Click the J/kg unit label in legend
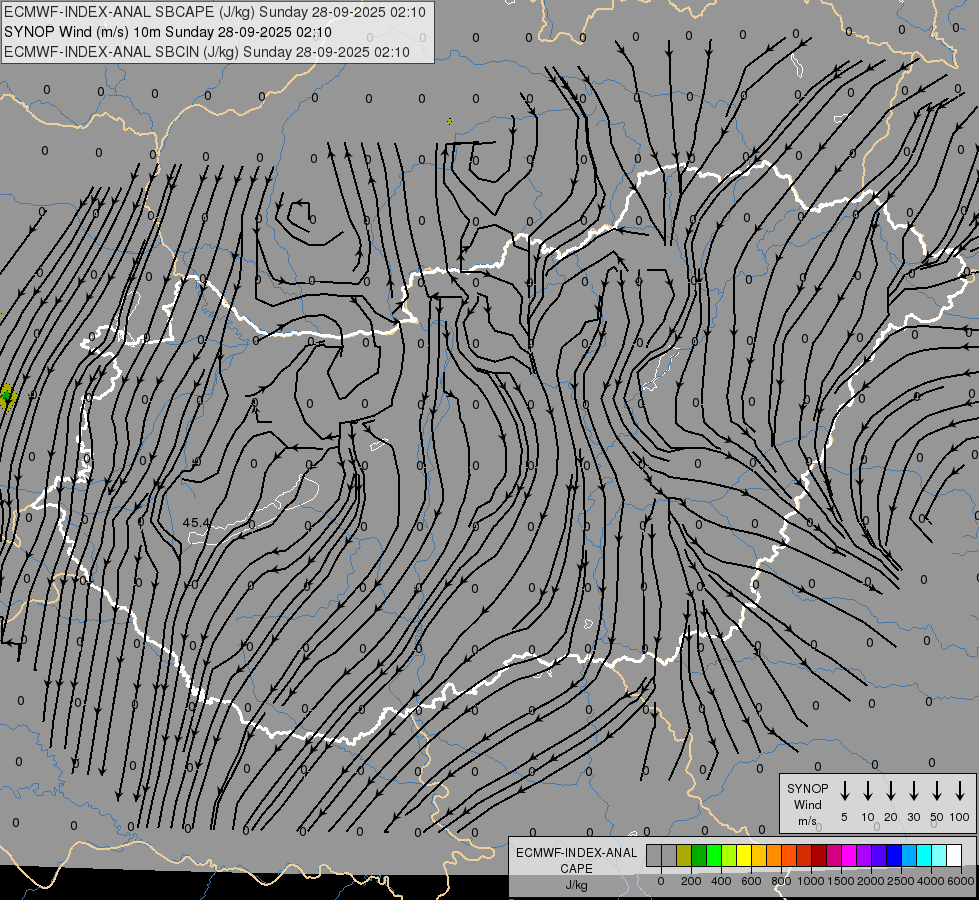This screenshot has height=900, width=979. click(576, 885)
